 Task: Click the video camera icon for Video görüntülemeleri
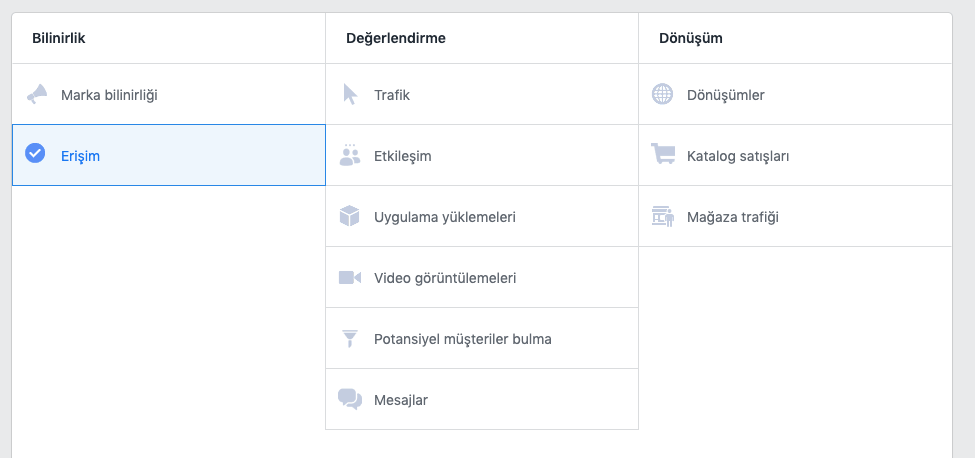tap(350, 277)
